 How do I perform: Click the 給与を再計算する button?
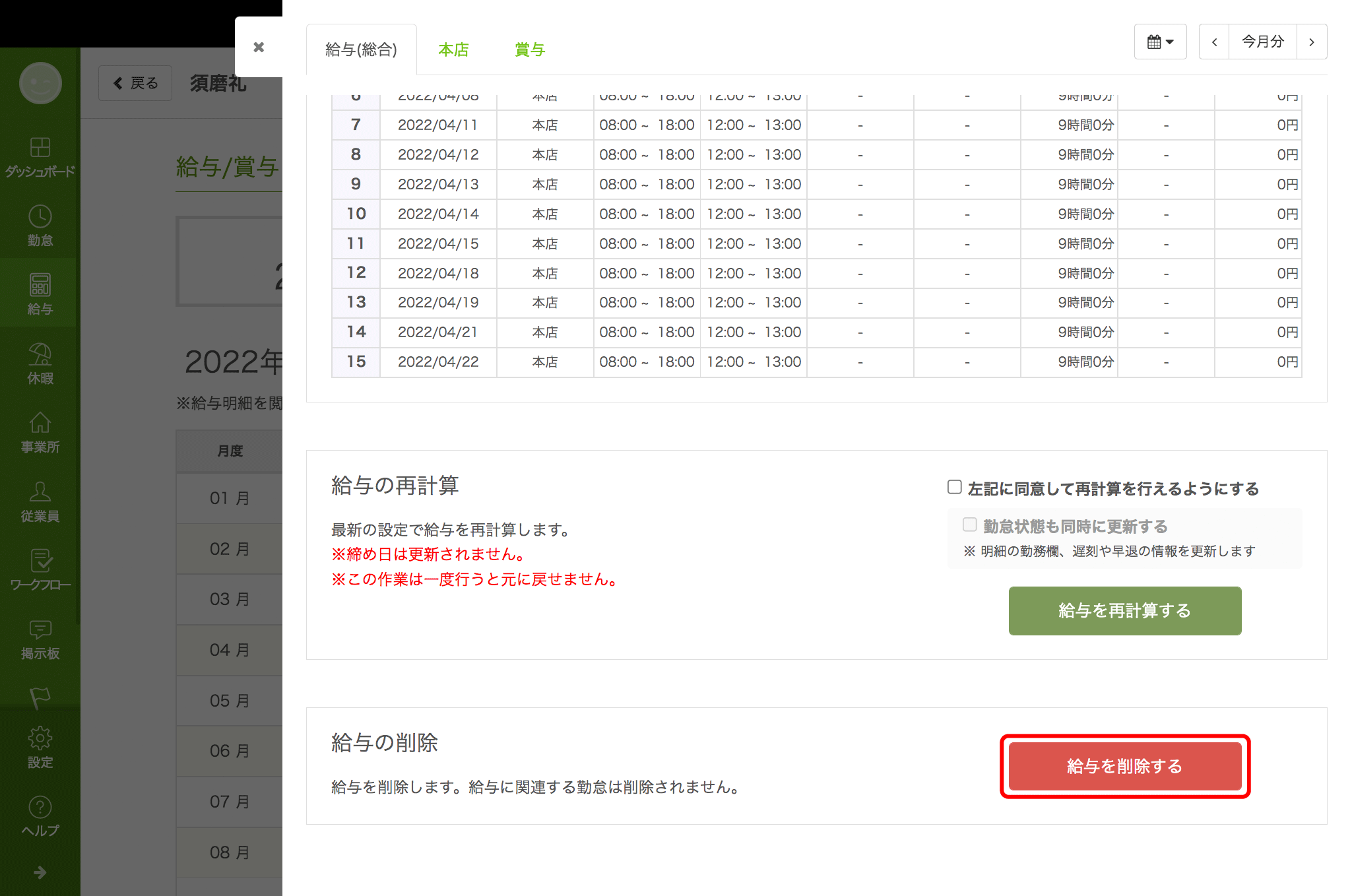point(1125,611)
